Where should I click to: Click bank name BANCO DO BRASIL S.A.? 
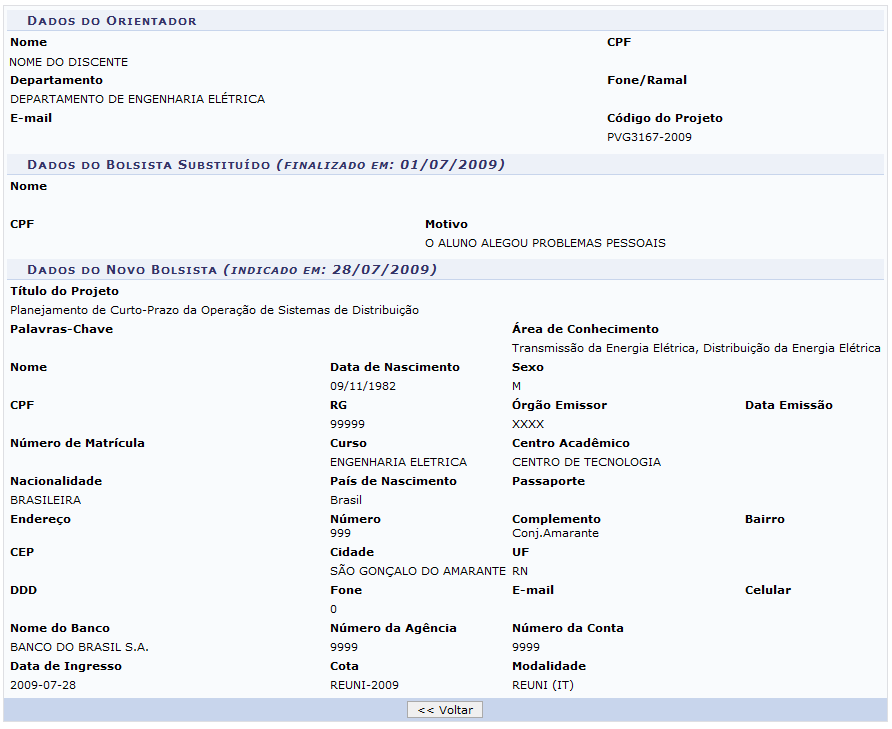pos(79,647)
